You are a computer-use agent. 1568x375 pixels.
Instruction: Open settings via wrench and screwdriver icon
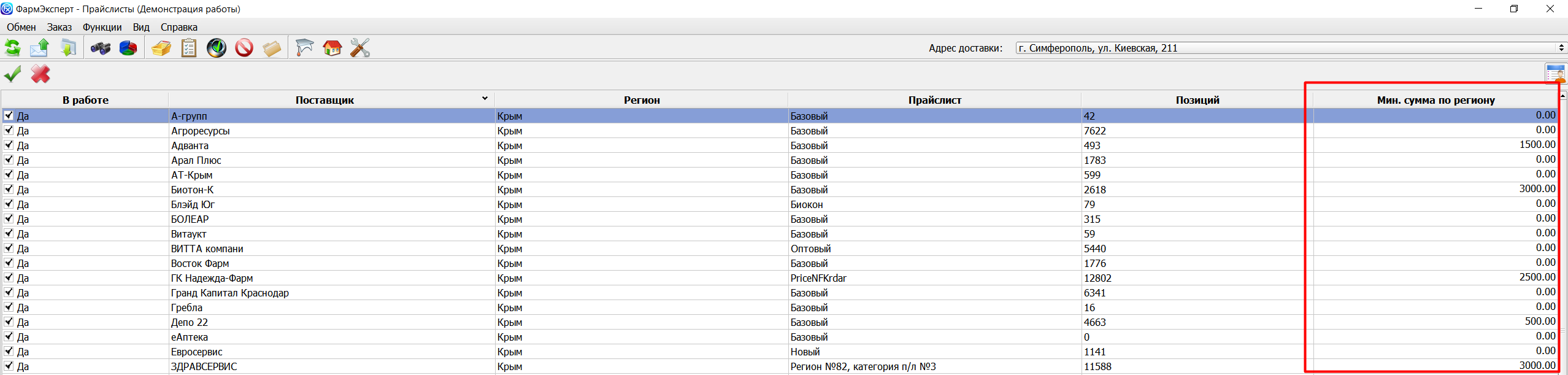pos(360,48)
